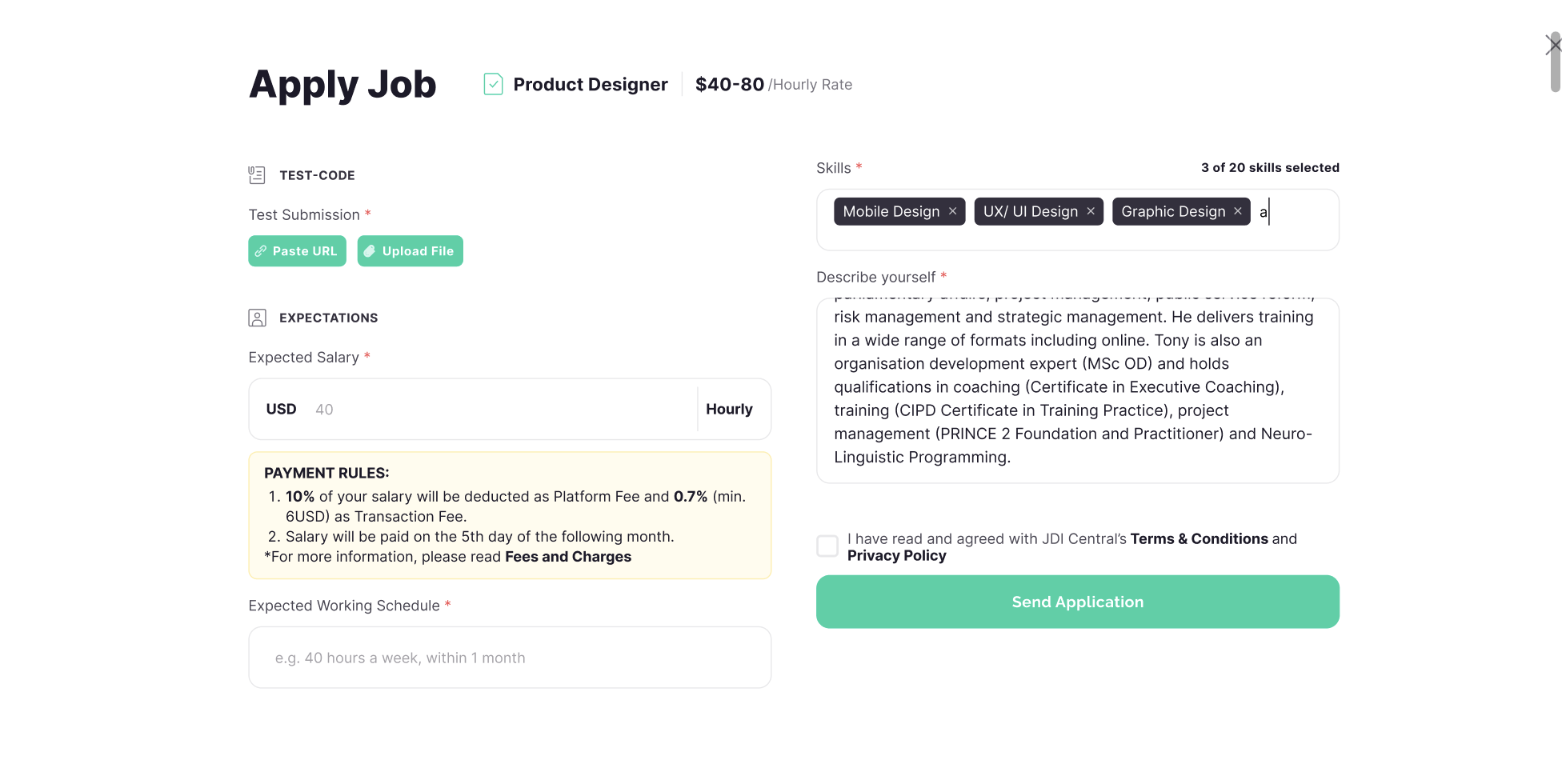Click the Product Designer checkmark icon
1562x784 pixels.
[x=493, y=84]
